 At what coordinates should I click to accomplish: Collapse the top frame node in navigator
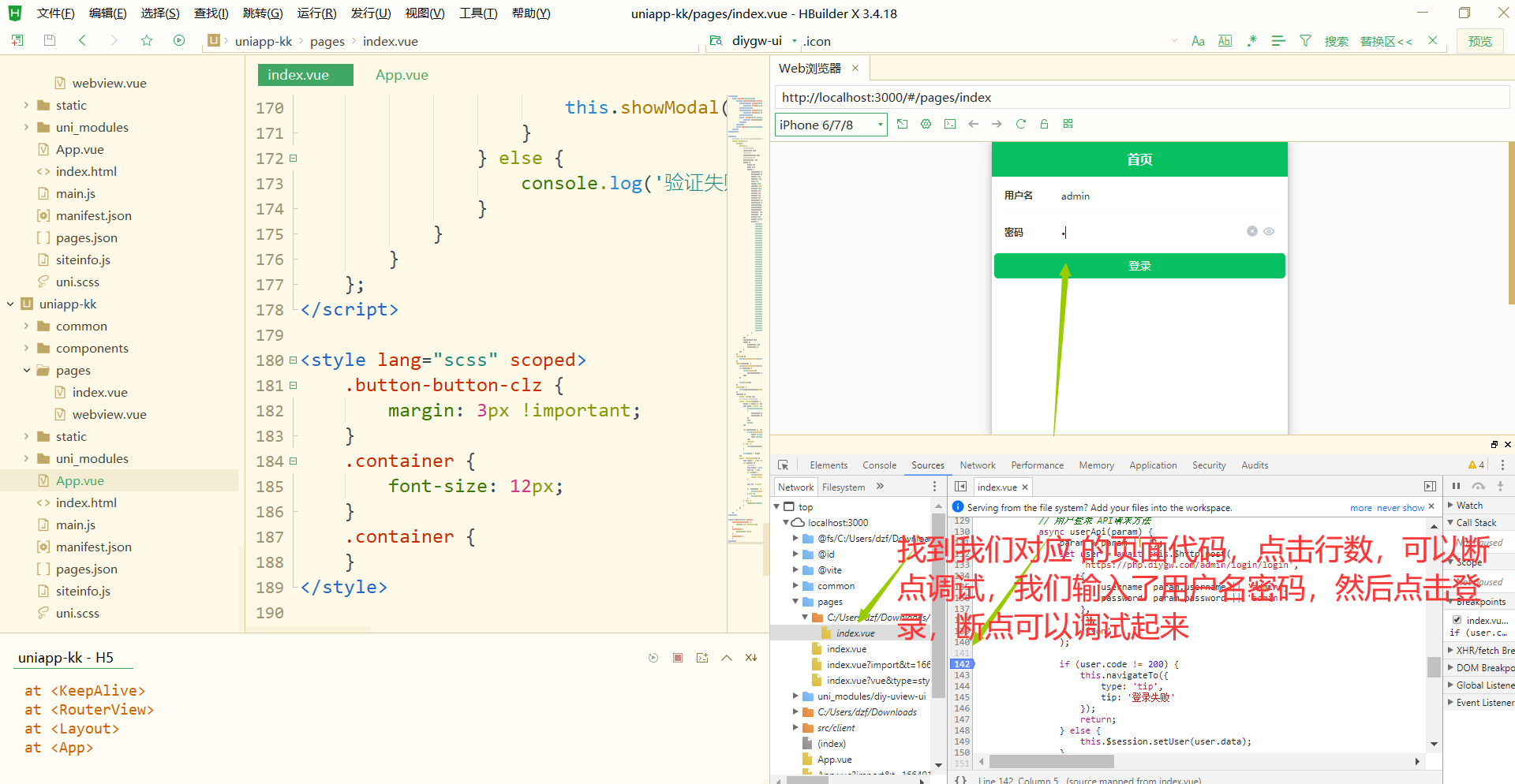click(x=776, y=507)
